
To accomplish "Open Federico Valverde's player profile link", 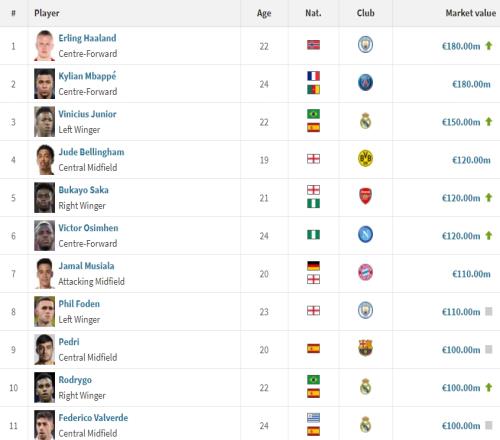I will click(x=93, y=418).
